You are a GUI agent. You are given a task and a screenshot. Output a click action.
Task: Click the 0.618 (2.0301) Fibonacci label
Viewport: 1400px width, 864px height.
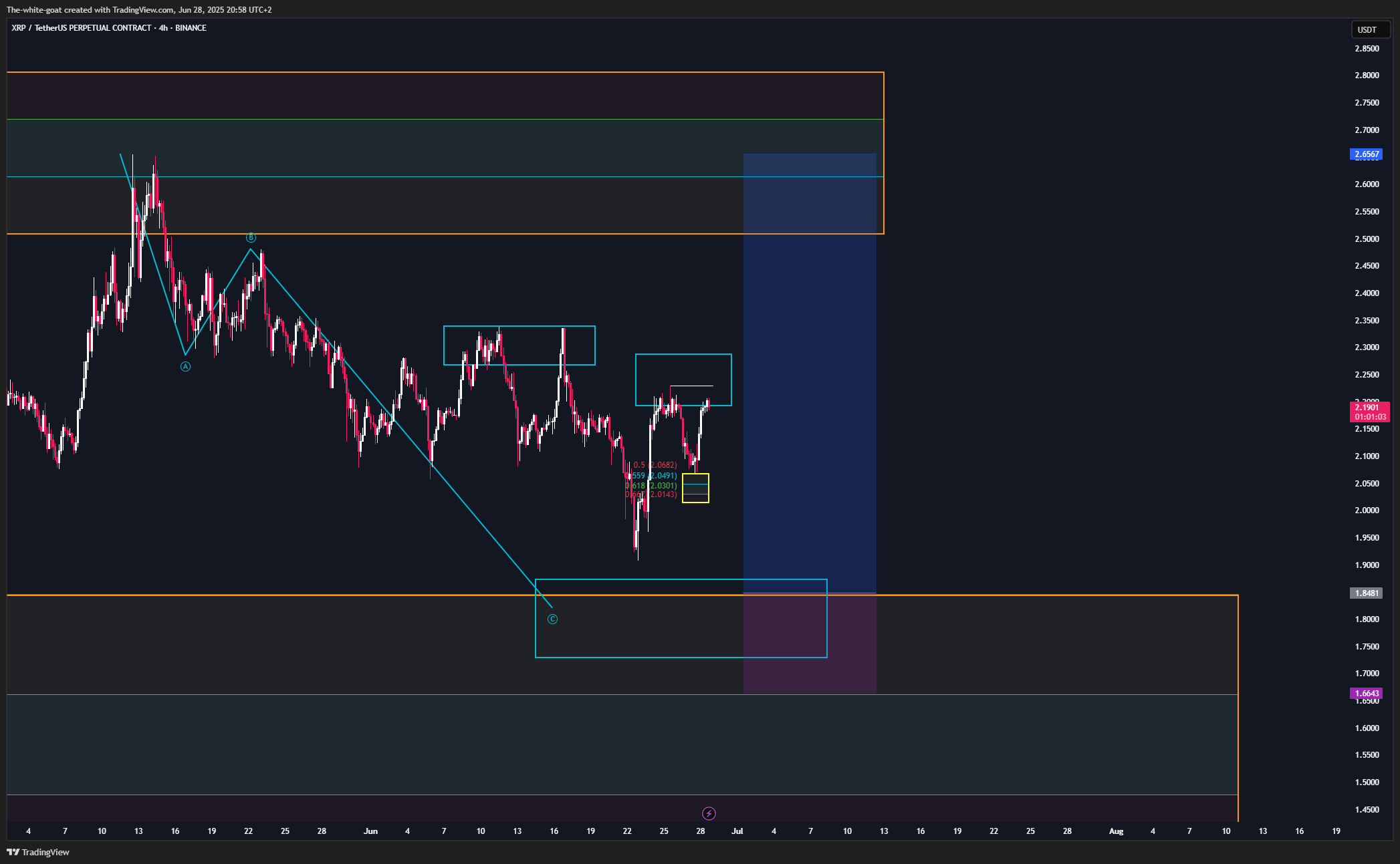[652, 486]
